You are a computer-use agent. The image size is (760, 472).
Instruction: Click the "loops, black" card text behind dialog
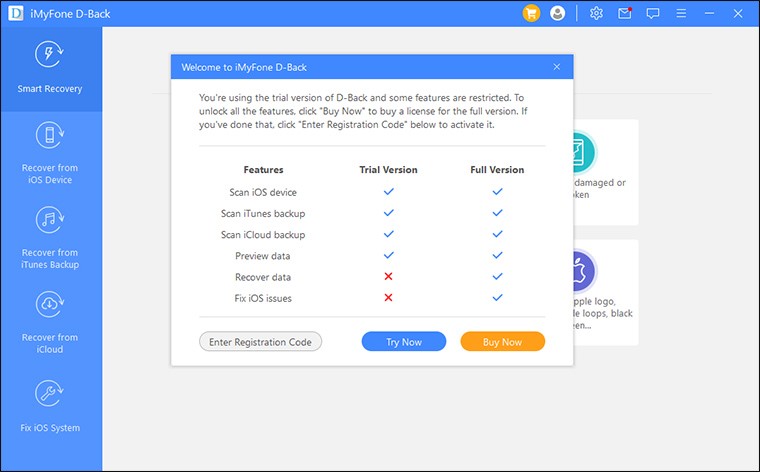(x=607, y=313)
